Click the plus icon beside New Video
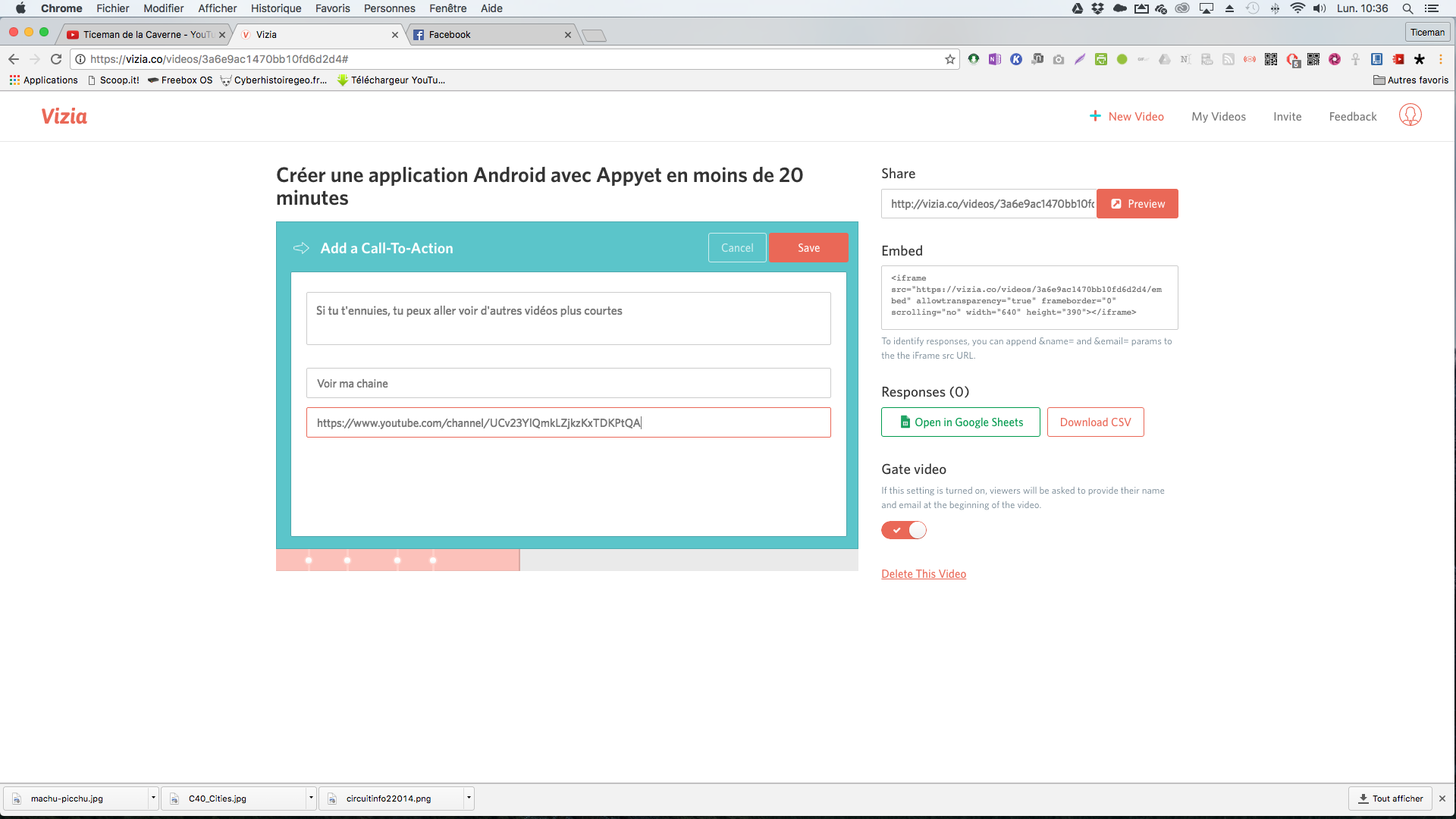 pyautogui.click(x=1095, y=116)
